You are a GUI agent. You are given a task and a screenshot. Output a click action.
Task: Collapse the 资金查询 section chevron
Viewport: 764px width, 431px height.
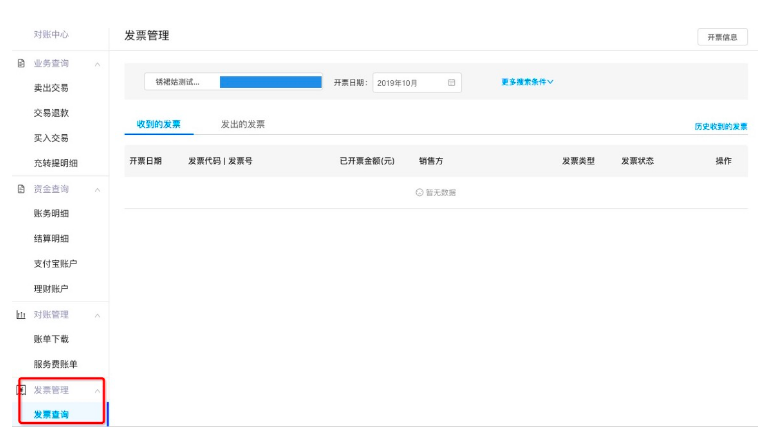point(97,190)
